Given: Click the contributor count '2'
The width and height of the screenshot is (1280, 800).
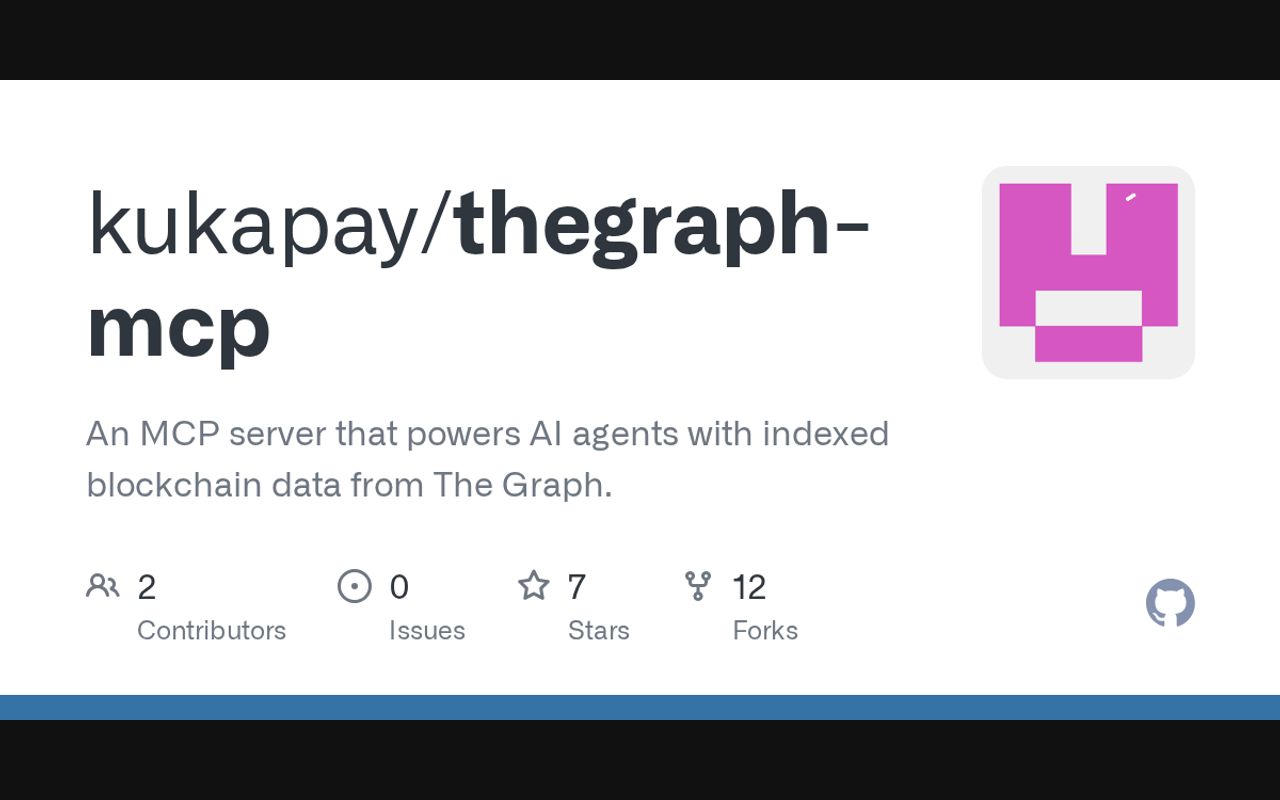Looking at the screenshot, I should (147, 587).
